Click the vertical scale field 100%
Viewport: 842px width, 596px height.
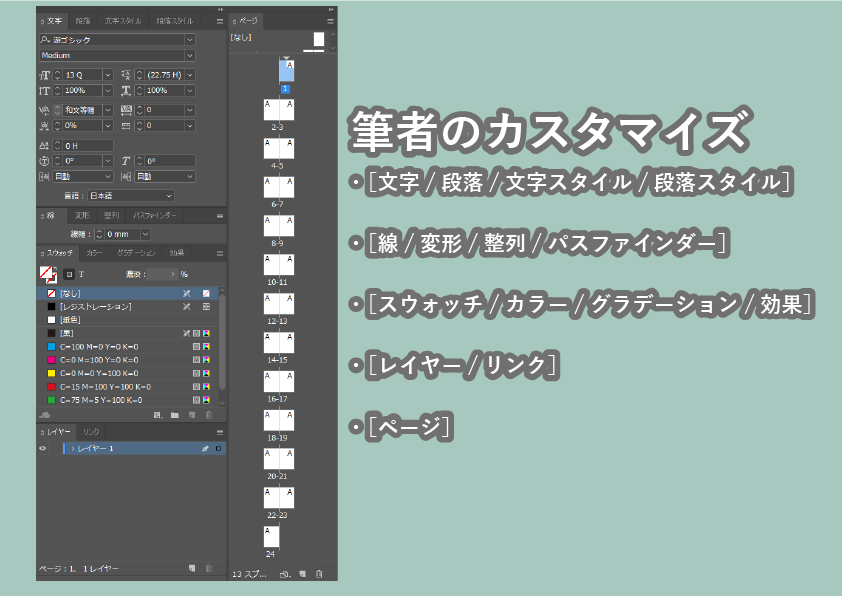(83, 91)
